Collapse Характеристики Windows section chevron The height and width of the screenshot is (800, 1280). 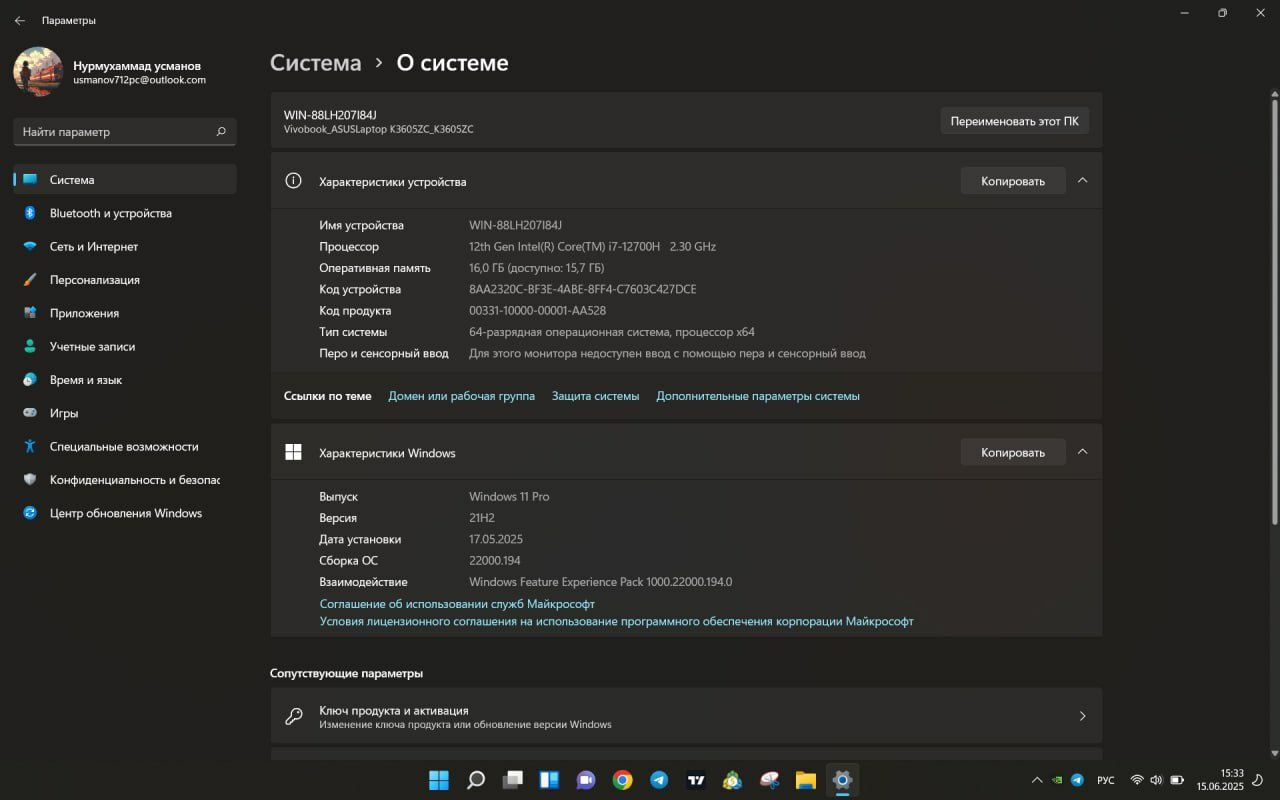pos(1082,452)
